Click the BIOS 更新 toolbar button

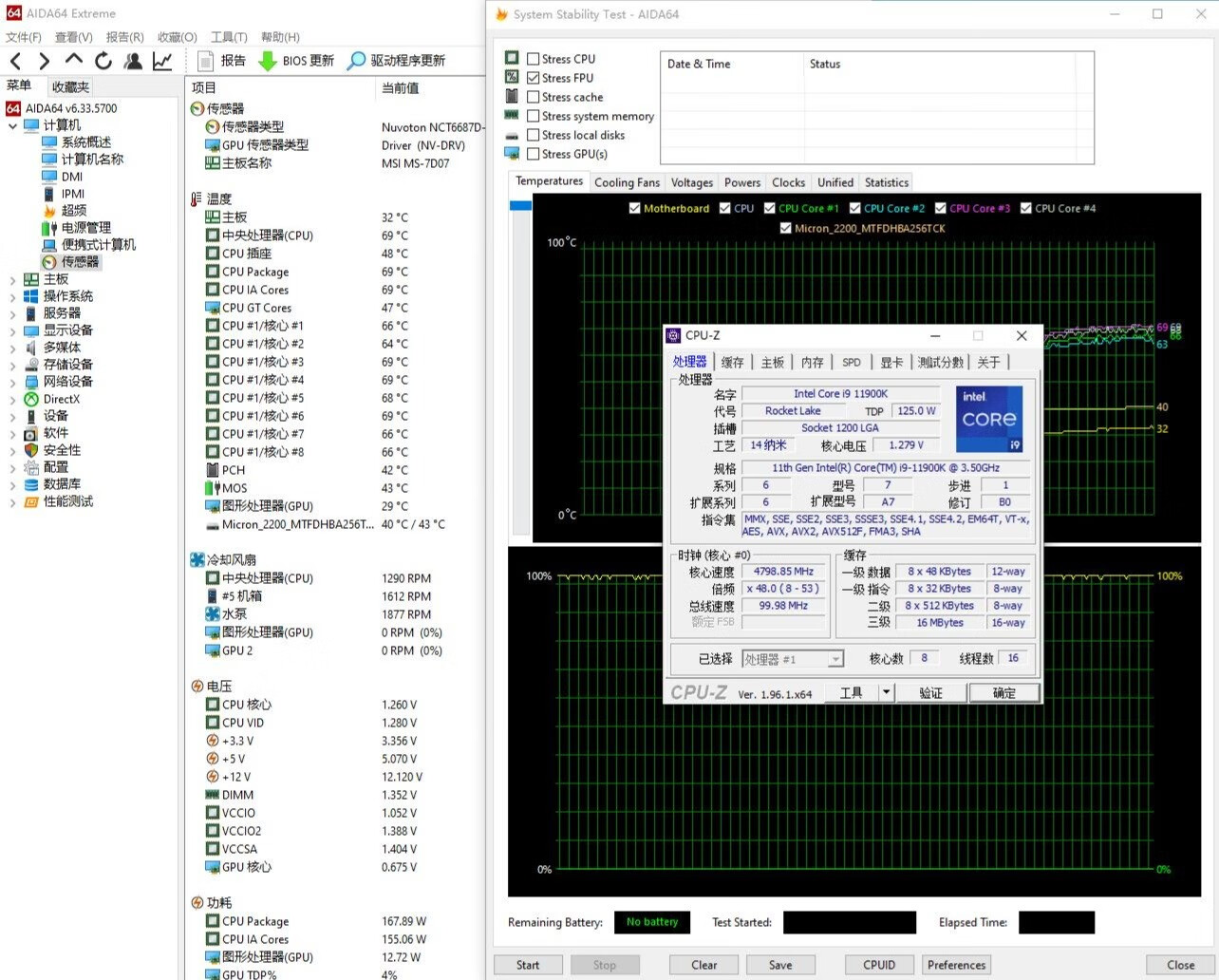pos(296,61)
